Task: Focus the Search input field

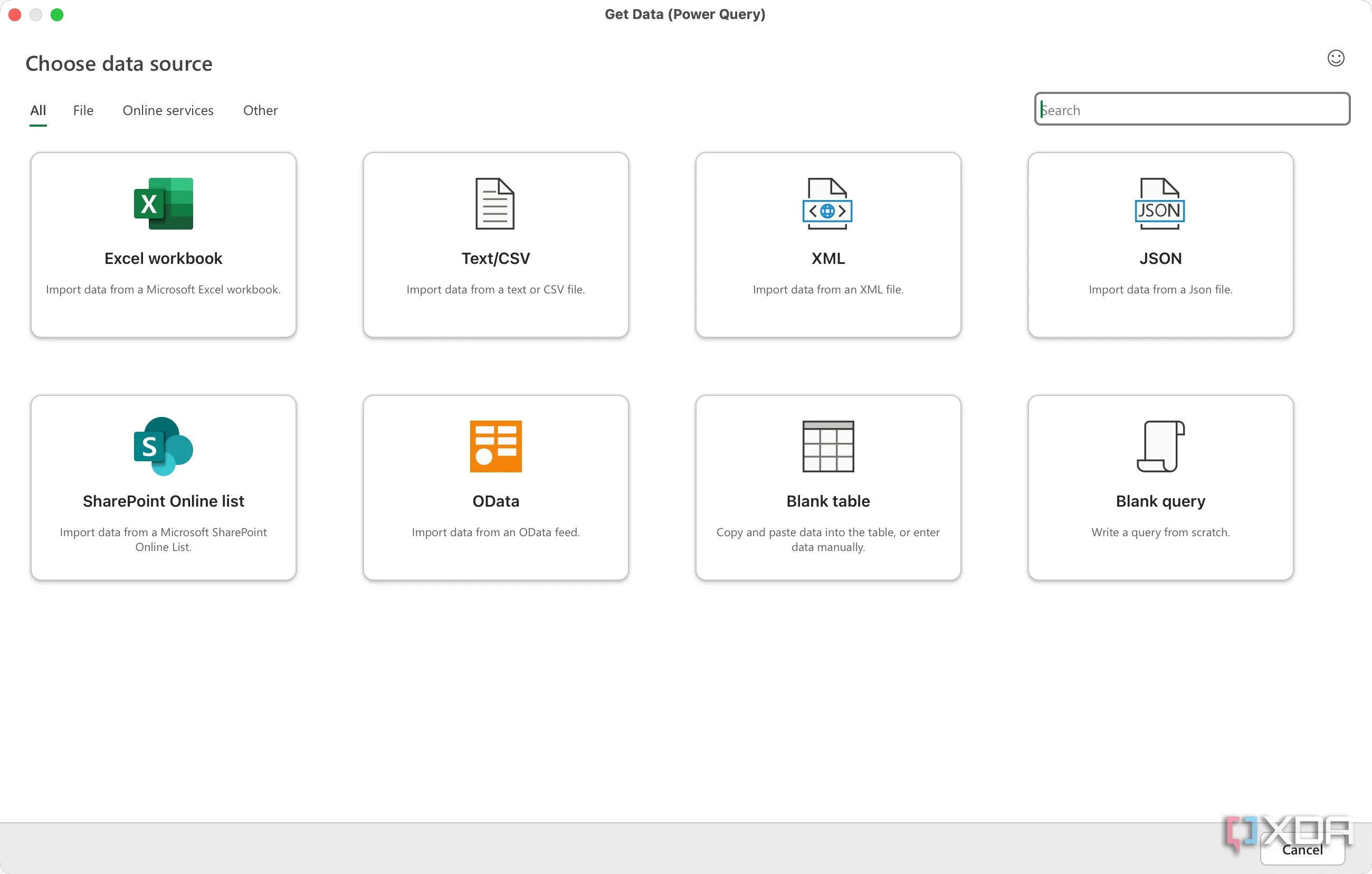Action: tap(1192, 109)
